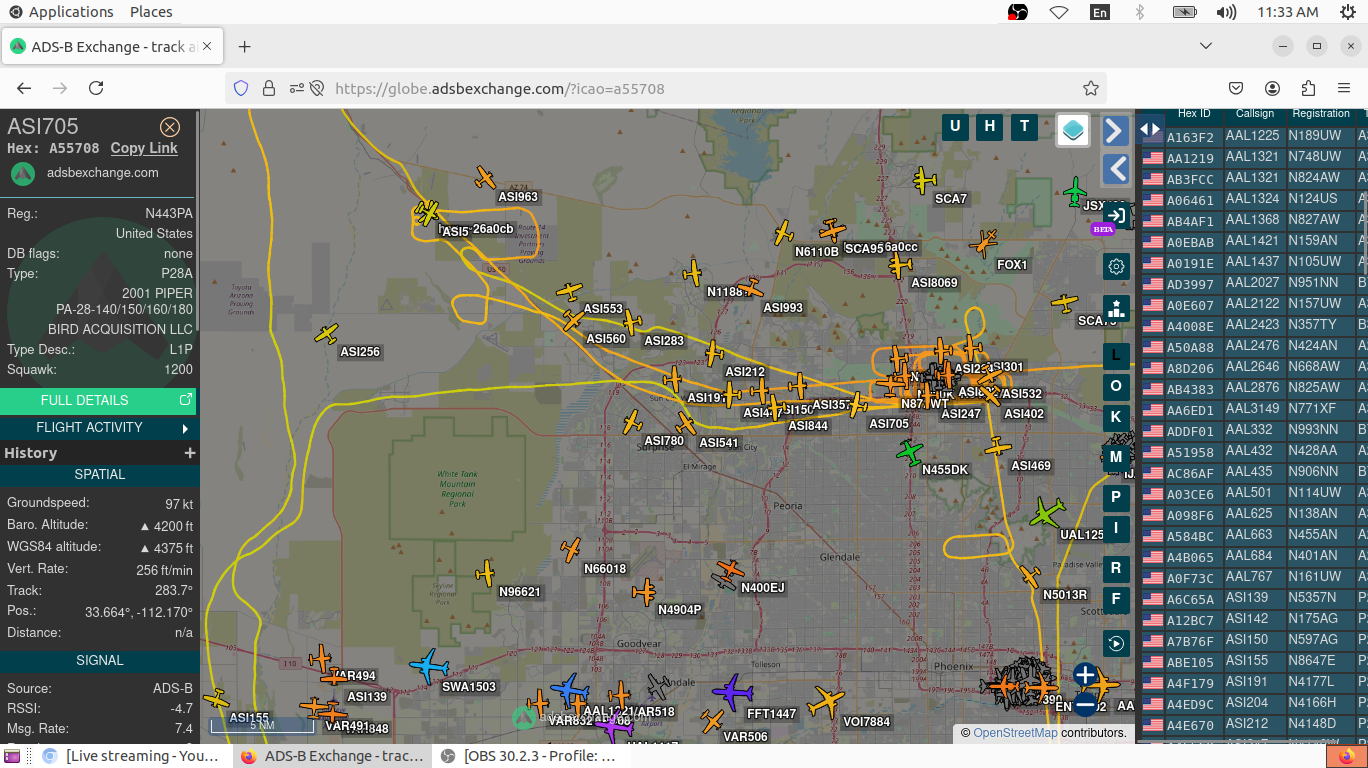Click the aircraft list column toggle arrows
Screen dimensions: 1368x768
1150,129
